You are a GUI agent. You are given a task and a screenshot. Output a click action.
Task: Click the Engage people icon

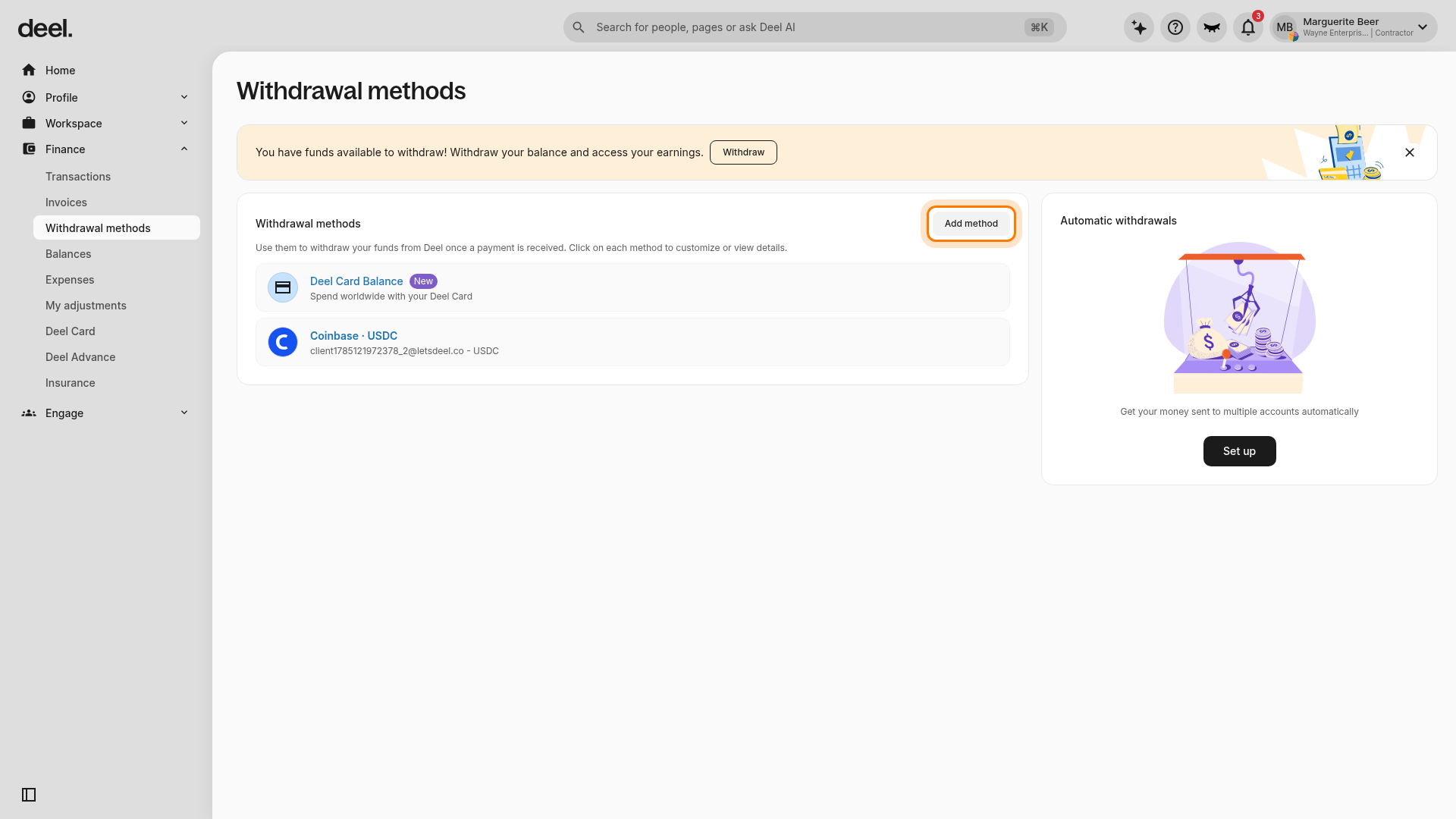coord(29,413)
